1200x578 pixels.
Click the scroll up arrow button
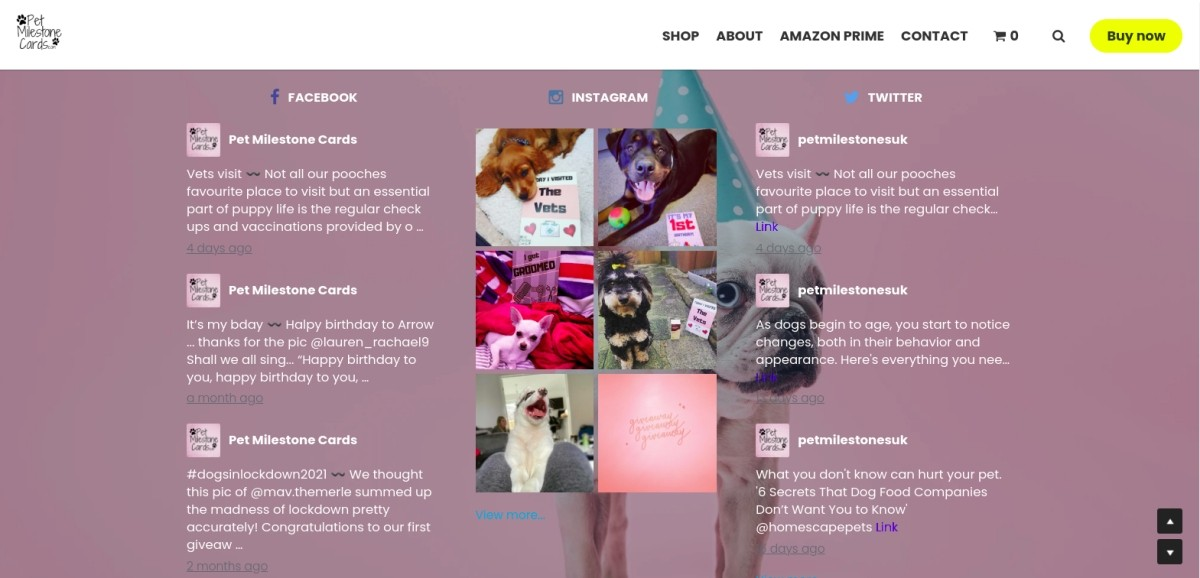(x=1170, y=521)
